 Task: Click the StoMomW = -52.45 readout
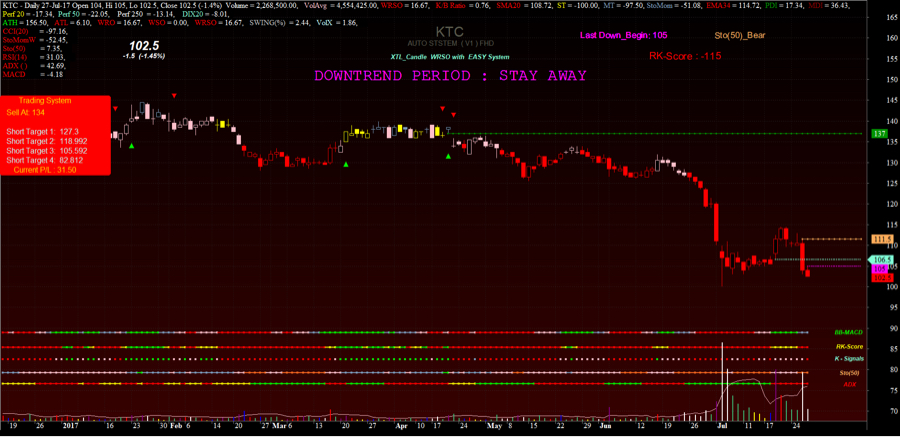(34, 40)
